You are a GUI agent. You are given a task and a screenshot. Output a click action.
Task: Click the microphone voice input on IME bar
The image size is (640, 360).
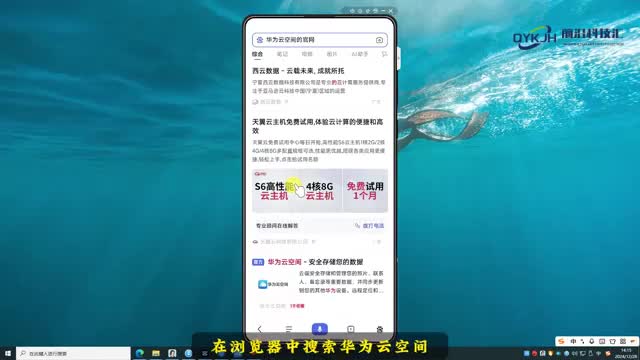[592, 341]
